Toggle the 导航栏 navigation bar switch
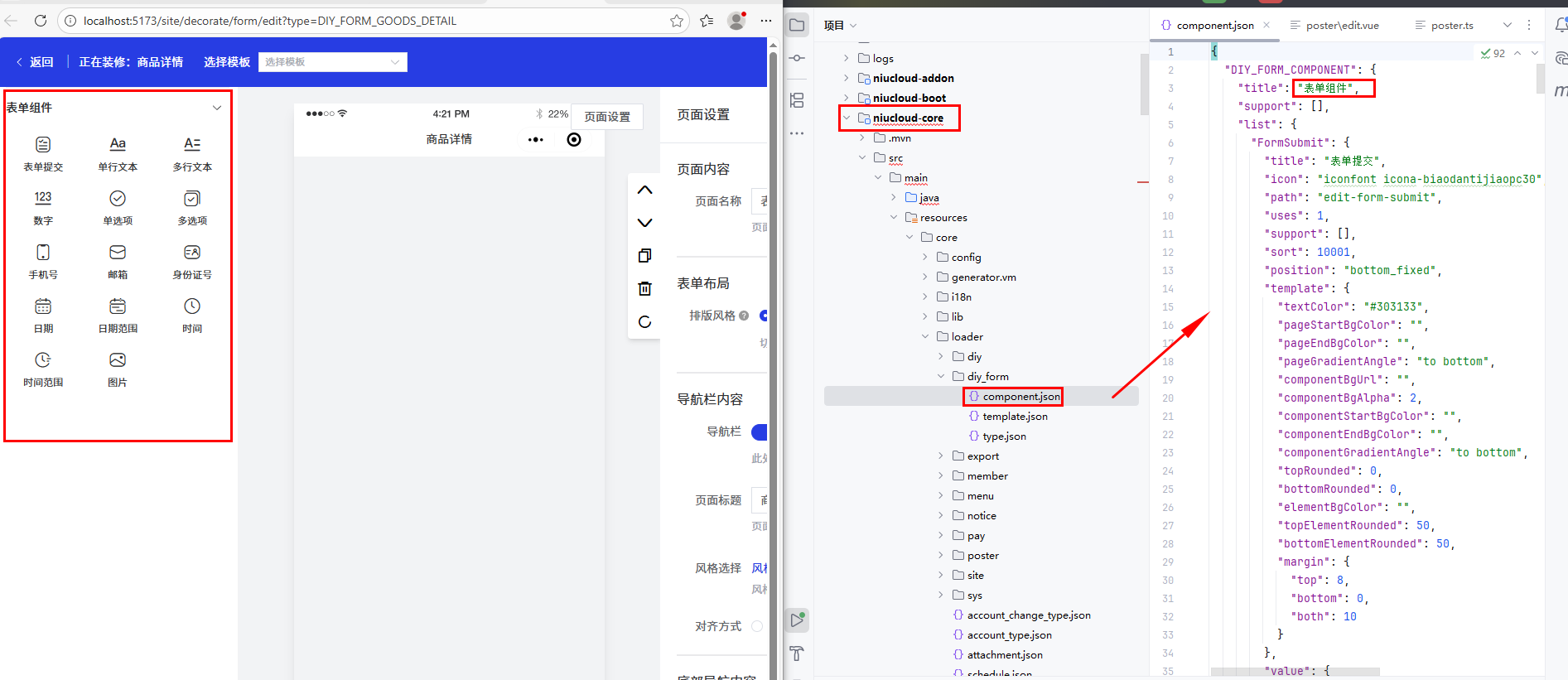This screenshot has width=1568, height=680. click(760, 432)
